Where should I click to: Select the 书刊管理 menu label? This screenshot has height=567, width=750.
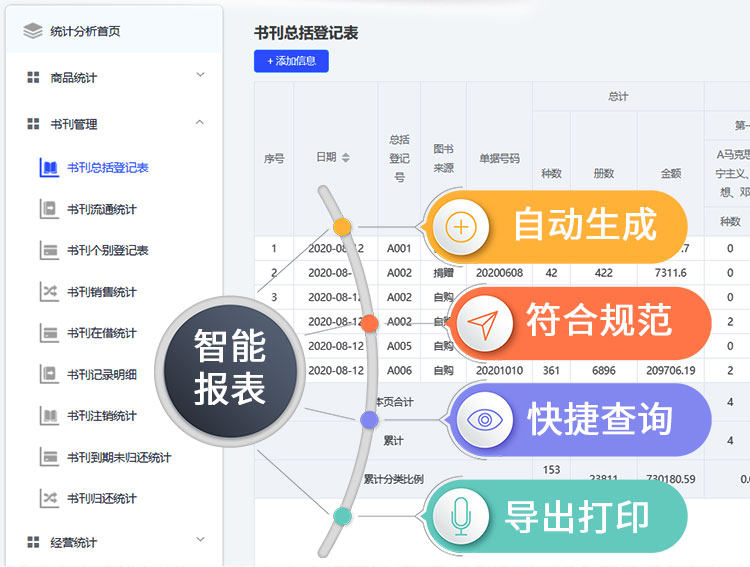click(x=74, y=124)
